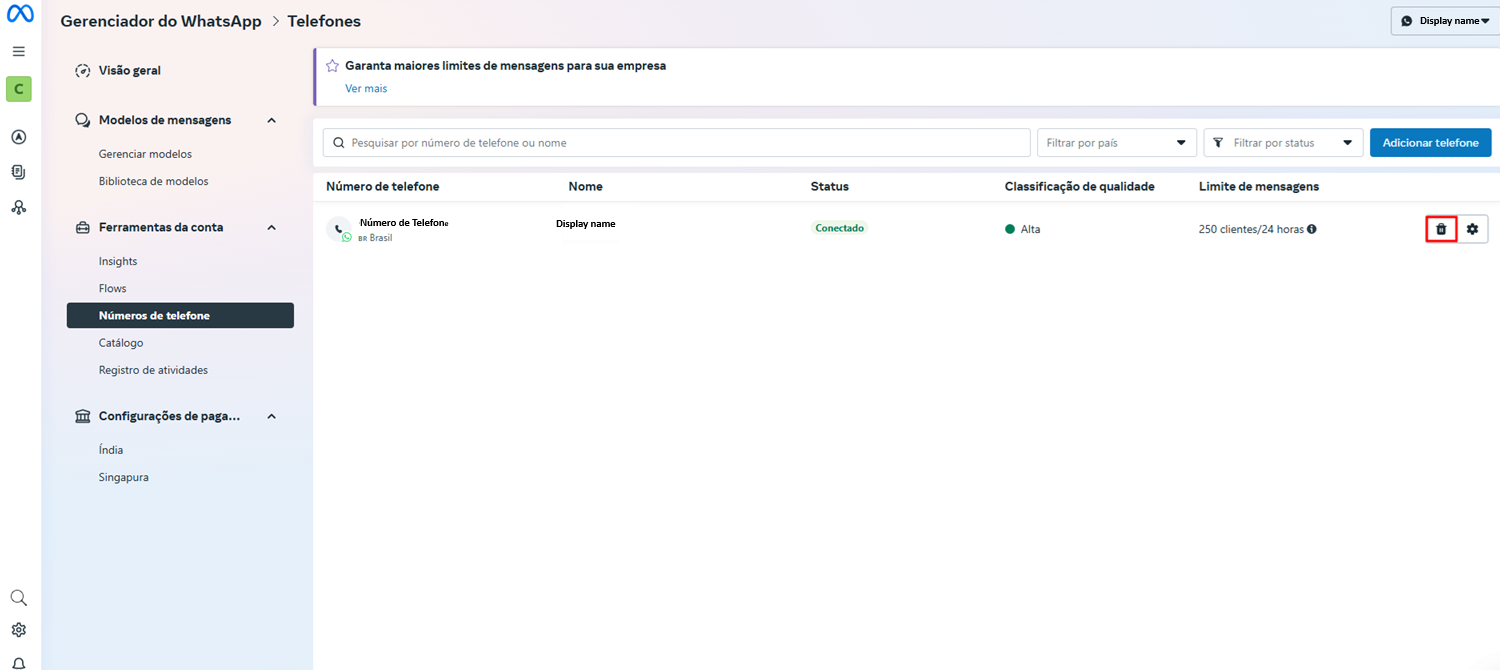Click message limit info icon
Image resolution: width=1500 pixels, height=670 pixels.
[1312, 229]
